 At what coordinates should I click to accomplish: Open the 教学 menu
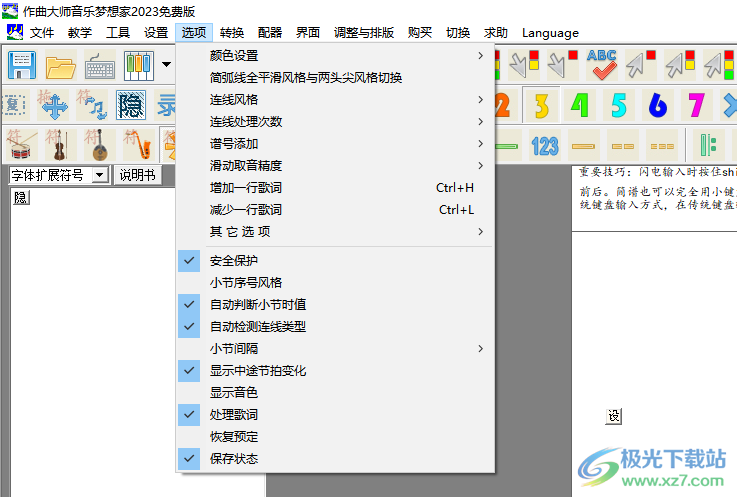pyautogui.click(x=79, y=33)
